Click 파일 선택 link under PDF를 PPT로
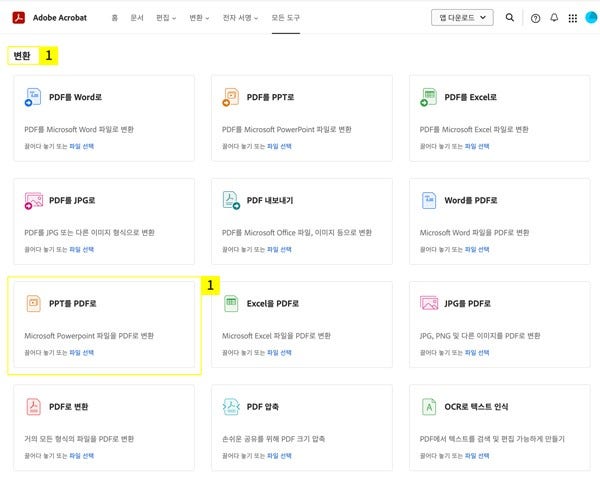600x488 pixels. [x=279, y=146]
